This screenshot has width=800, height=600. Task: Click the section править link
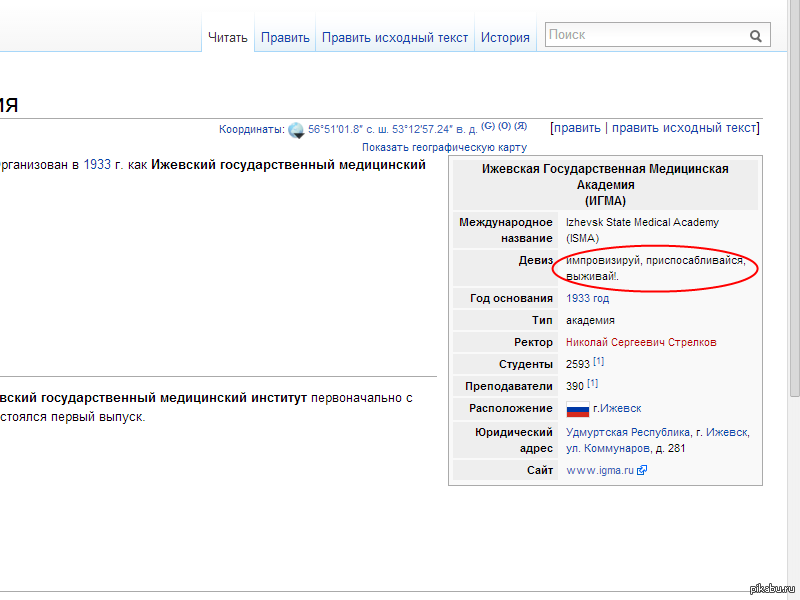click(577, 128)
